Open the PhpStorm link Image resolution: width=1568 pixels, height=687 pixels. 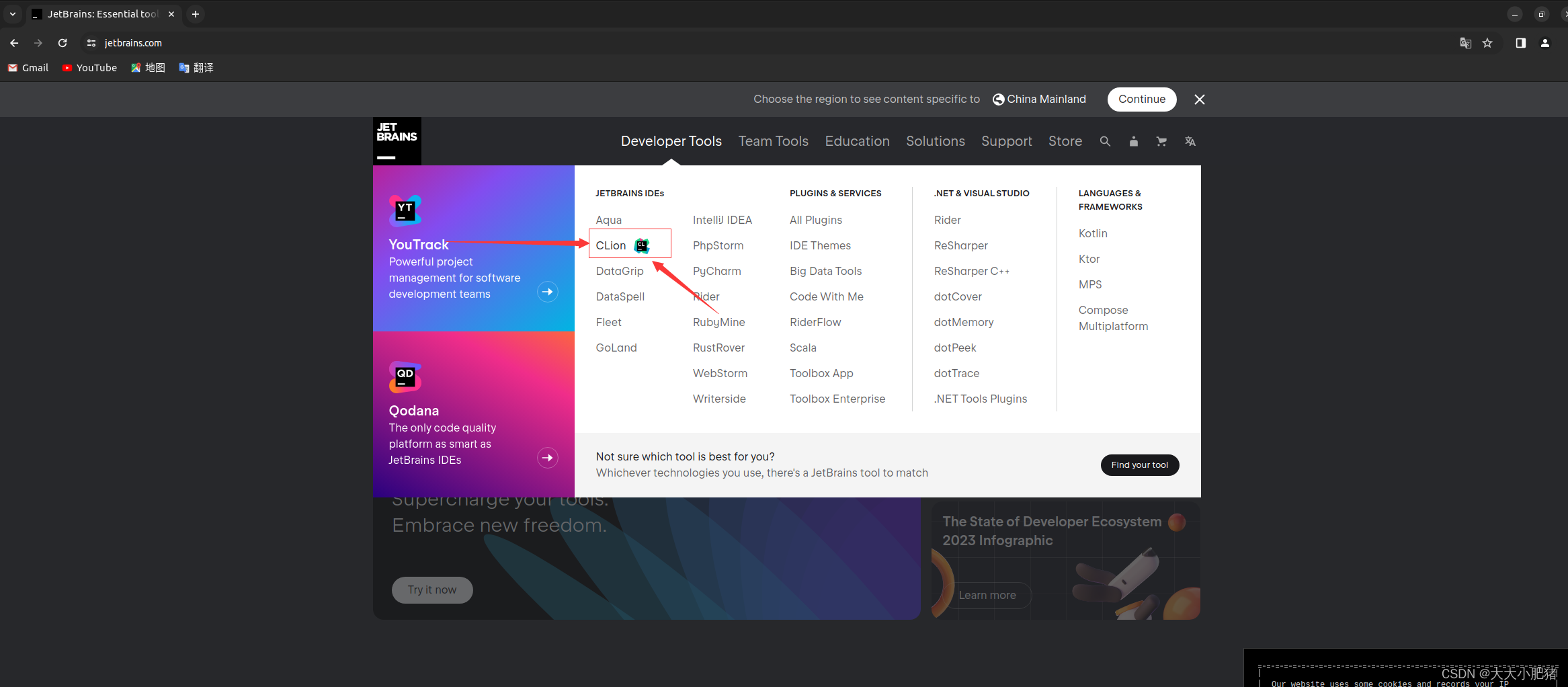tap(718, 246)
